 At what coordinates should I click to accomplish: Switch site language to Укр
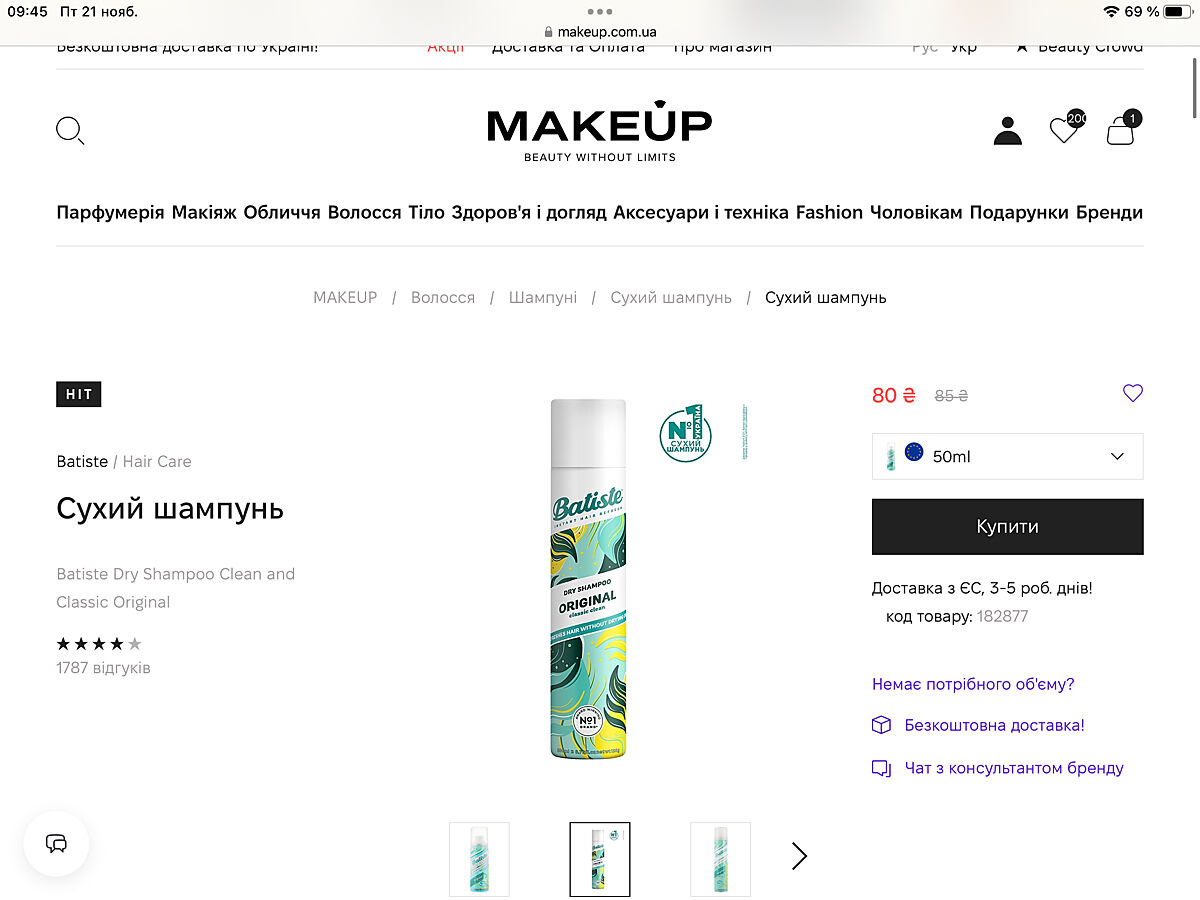coord(964,48)
